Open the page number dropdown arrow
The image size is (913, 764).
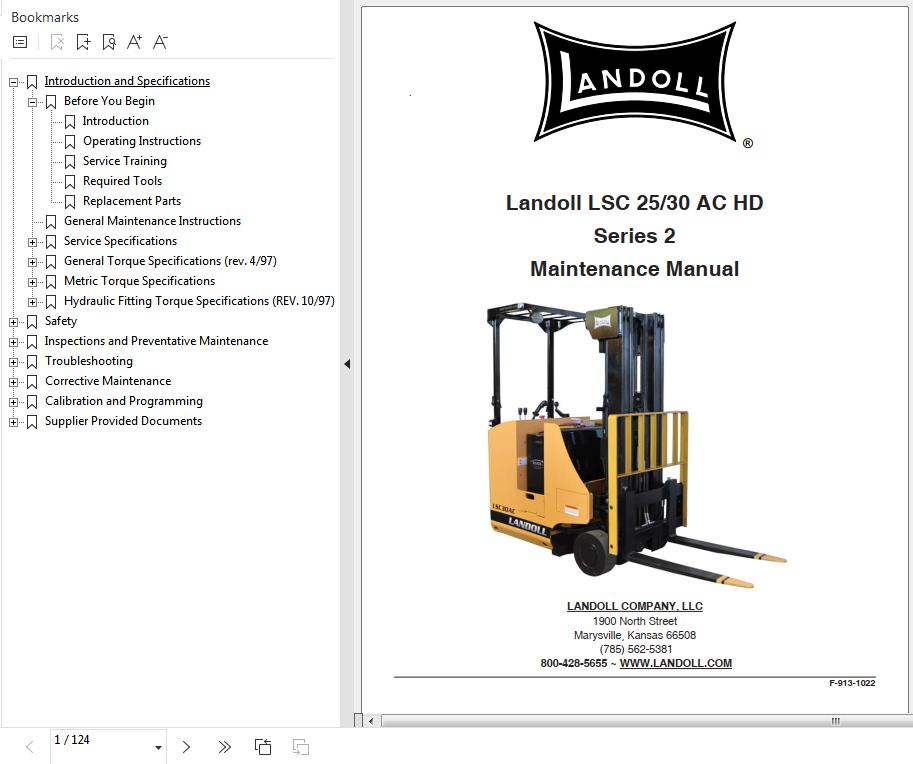click(x=158, y=748)
